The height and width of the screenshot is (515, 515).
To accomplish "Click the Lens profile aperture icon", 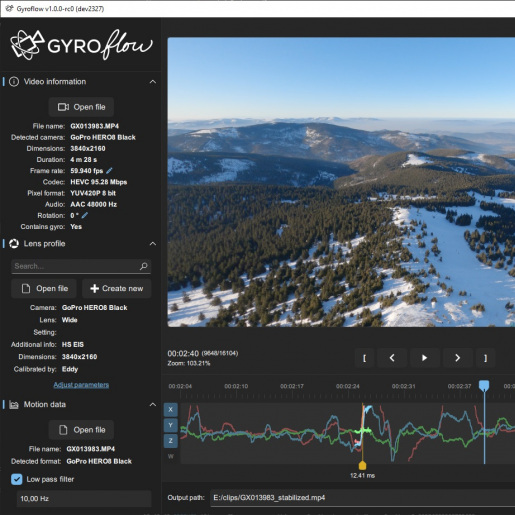I will tap(14, 244).
